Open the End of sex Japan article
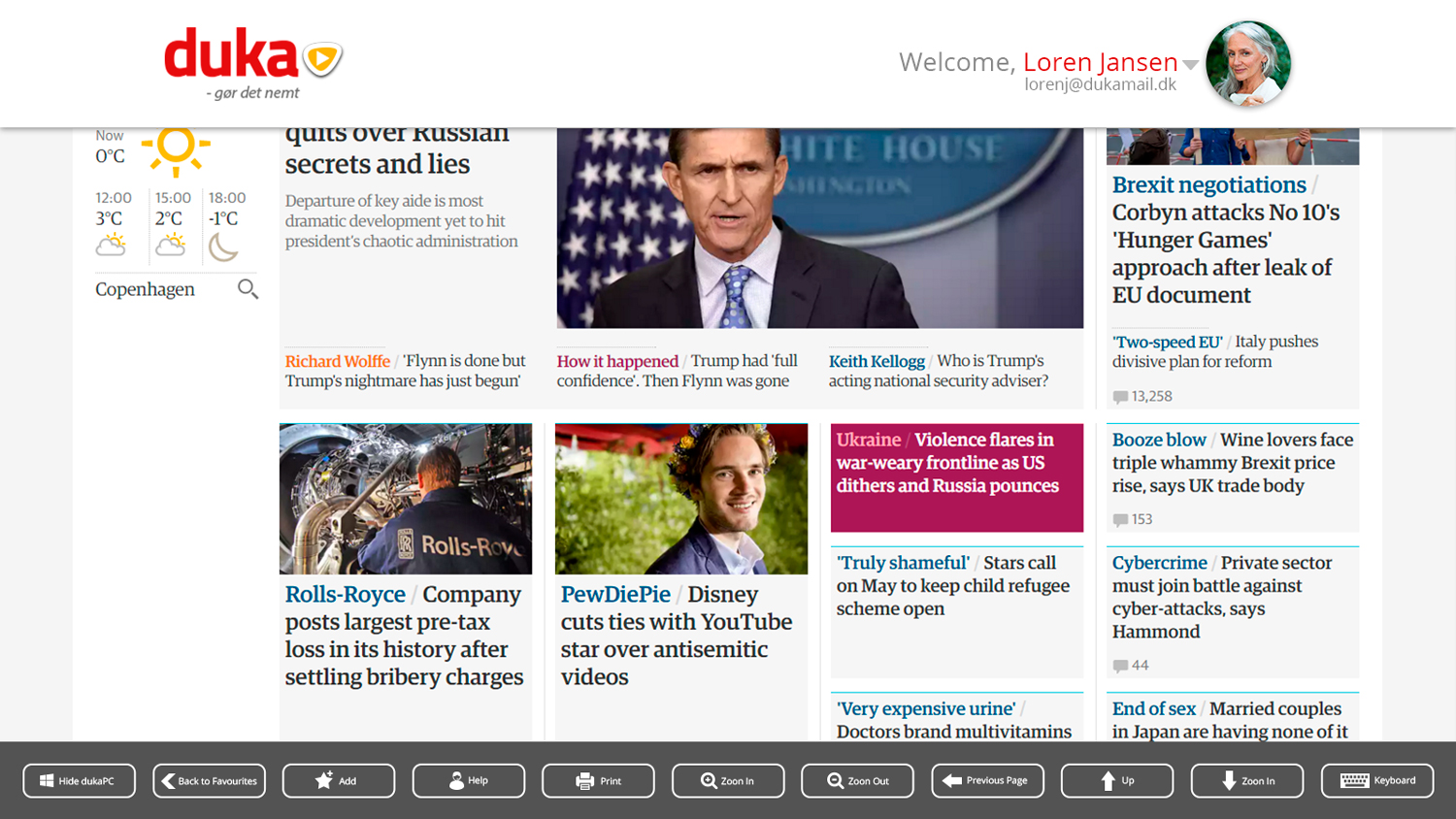This screenshot has height=819, width=1456. click(x=1230, y=720)
